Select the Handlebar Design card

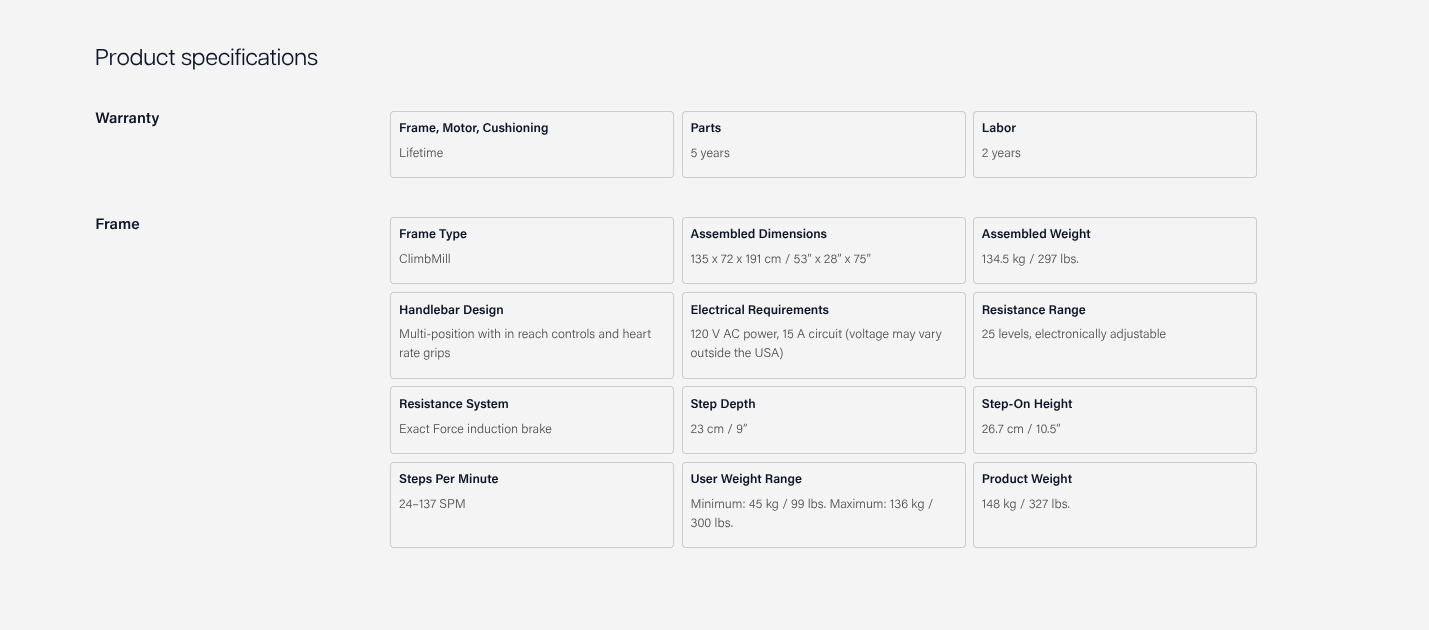coord(531,335)
